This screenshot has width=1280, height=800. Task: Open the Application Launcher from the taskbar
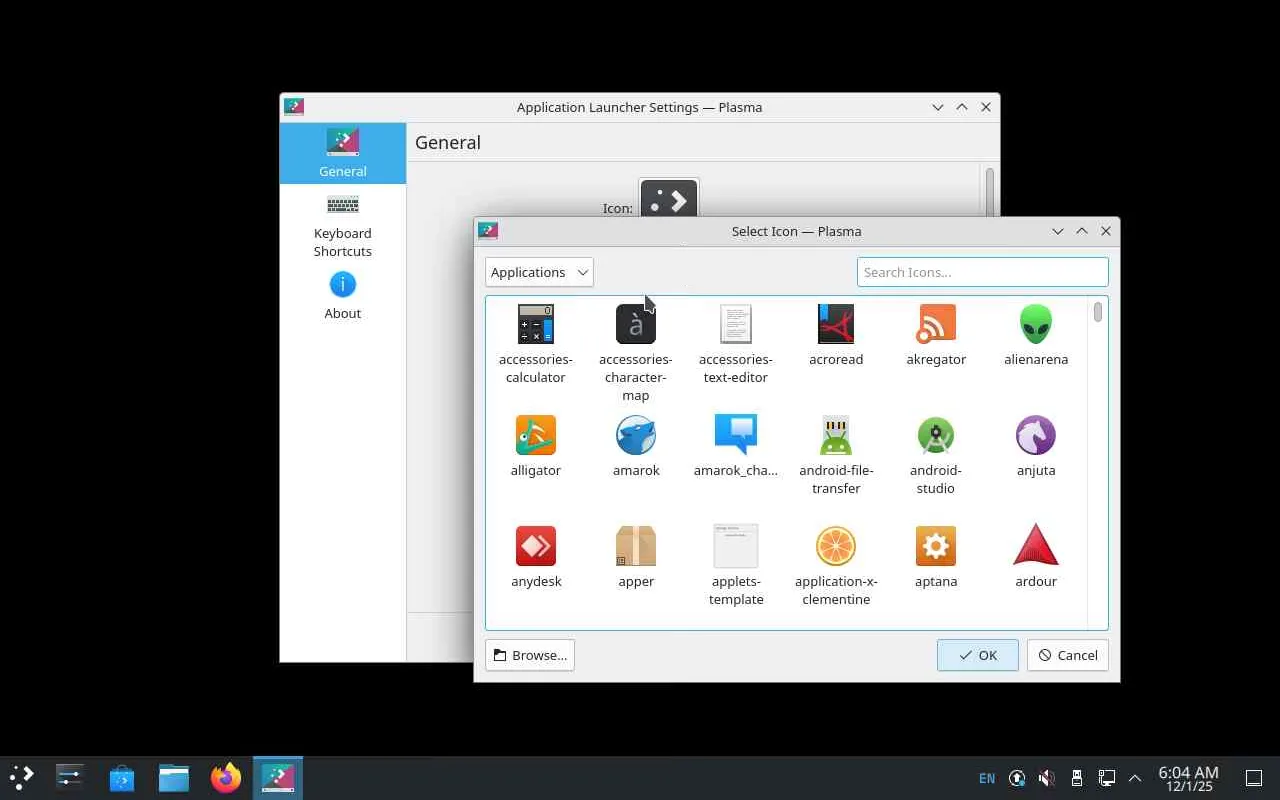click(21, 777)
